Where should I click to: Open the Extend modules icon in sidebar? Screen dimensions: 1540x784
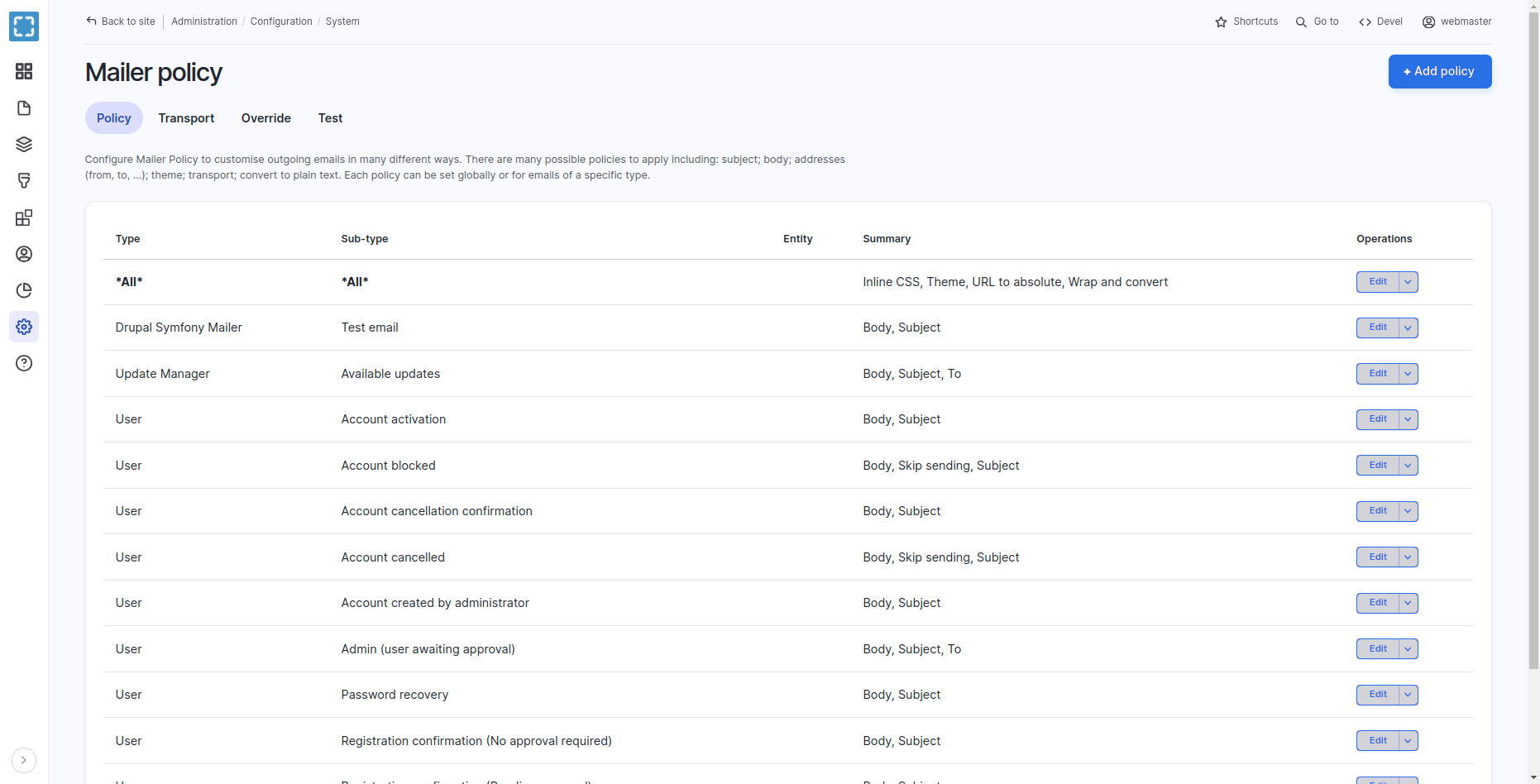coord(24,218)
